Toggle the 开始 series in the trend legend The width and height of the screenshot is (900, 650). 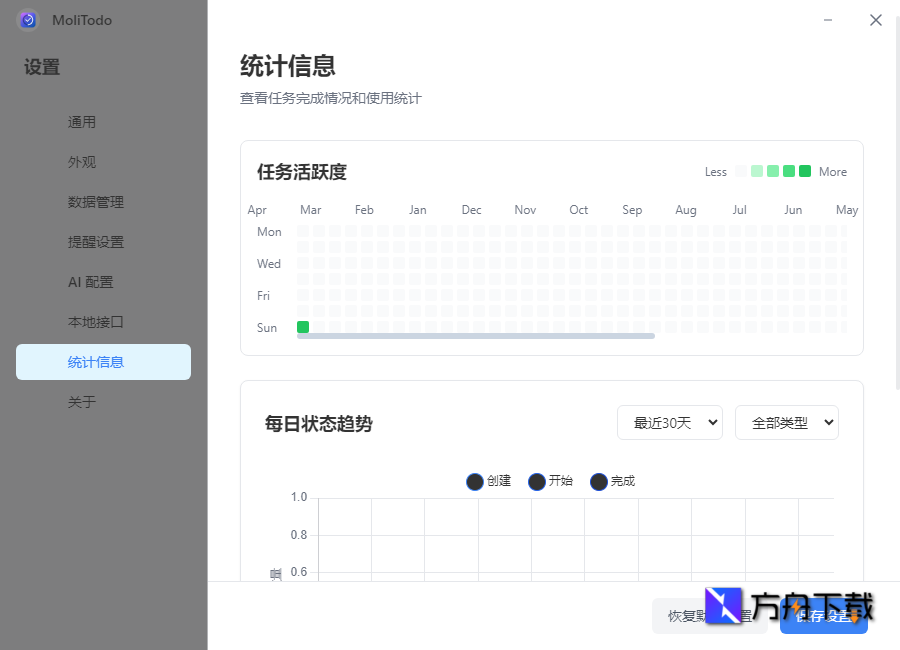(x=550, y=481)
